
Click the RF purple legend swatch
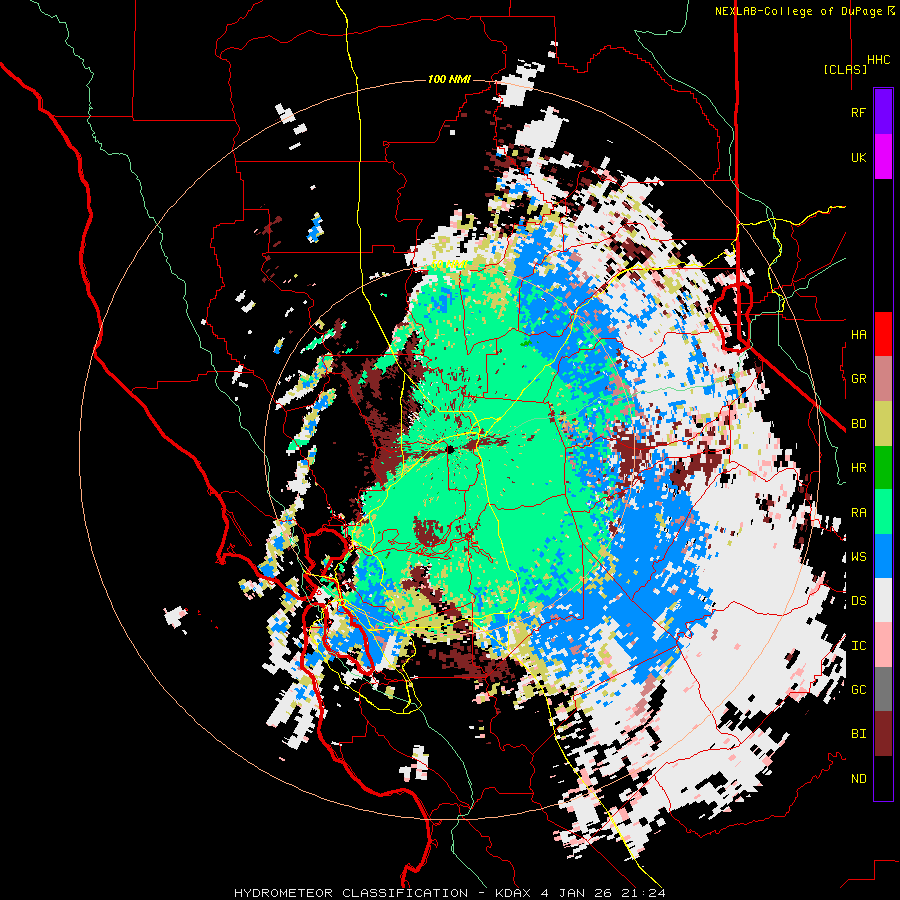(x=883, y=112)
